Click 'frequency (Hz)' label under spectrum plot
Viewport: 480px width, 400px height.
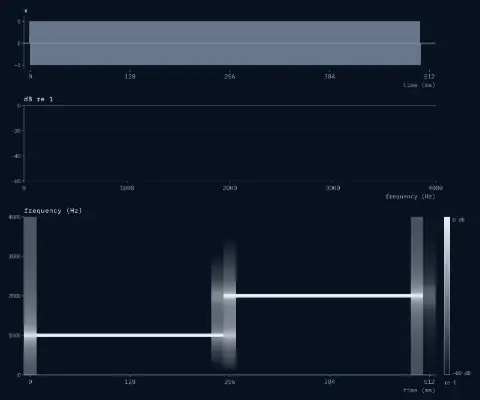point(410,196)
